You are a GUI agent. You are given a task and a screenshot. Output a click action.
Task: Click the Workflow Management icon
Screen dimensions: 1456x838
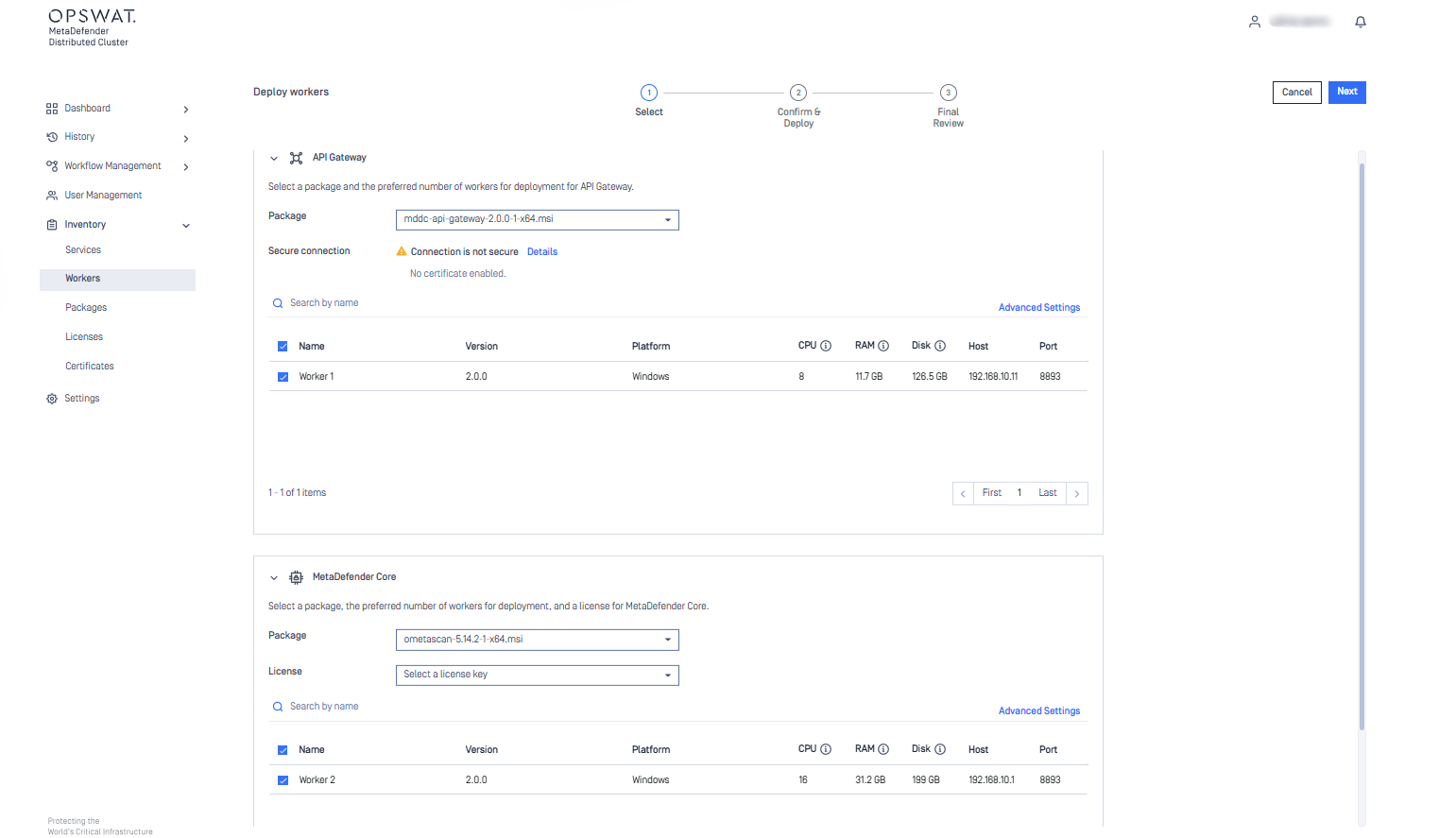(x=52, y=166)
